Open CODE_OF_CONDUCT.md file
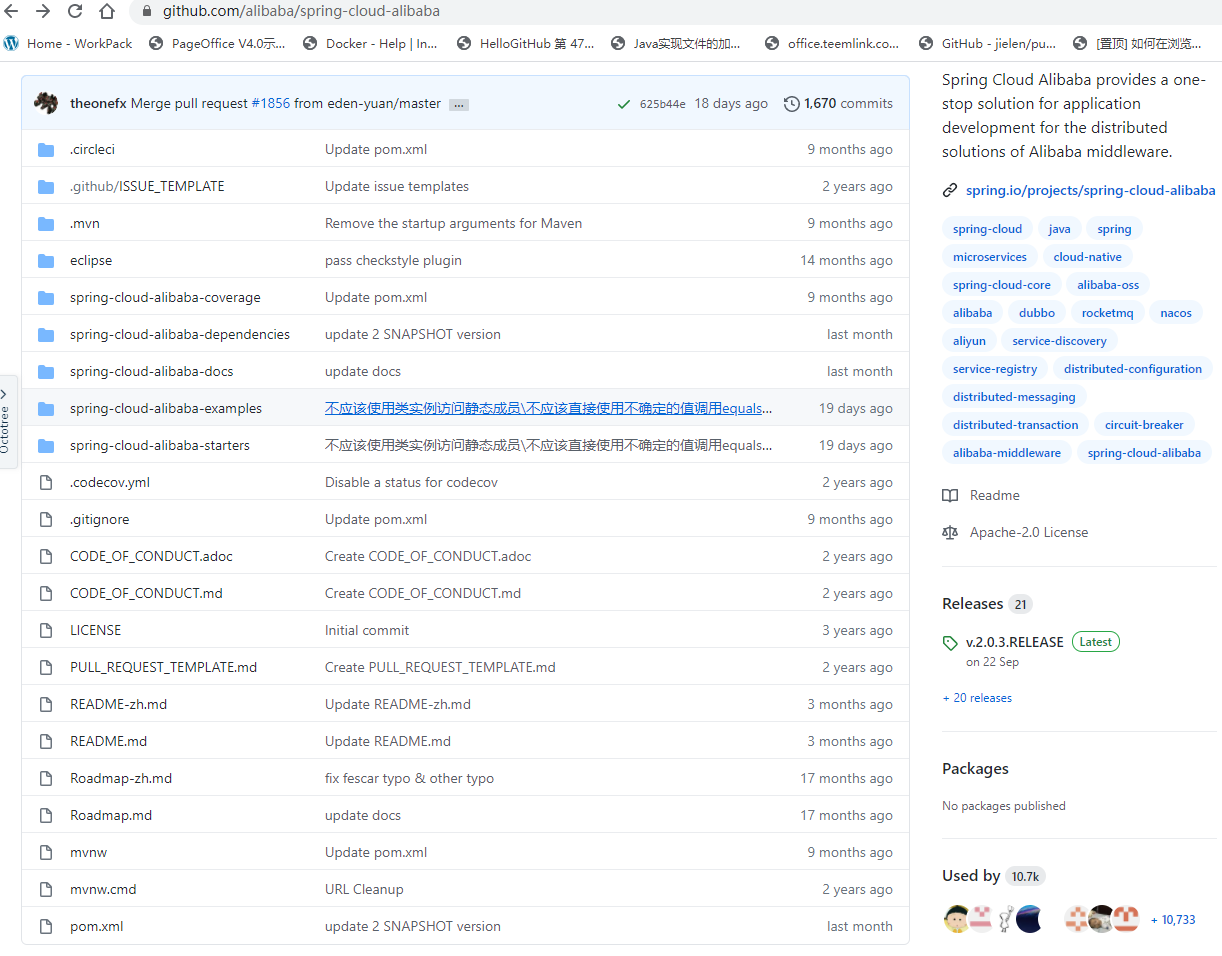This screenshot has height=956, width=1222. coord(146,593)
